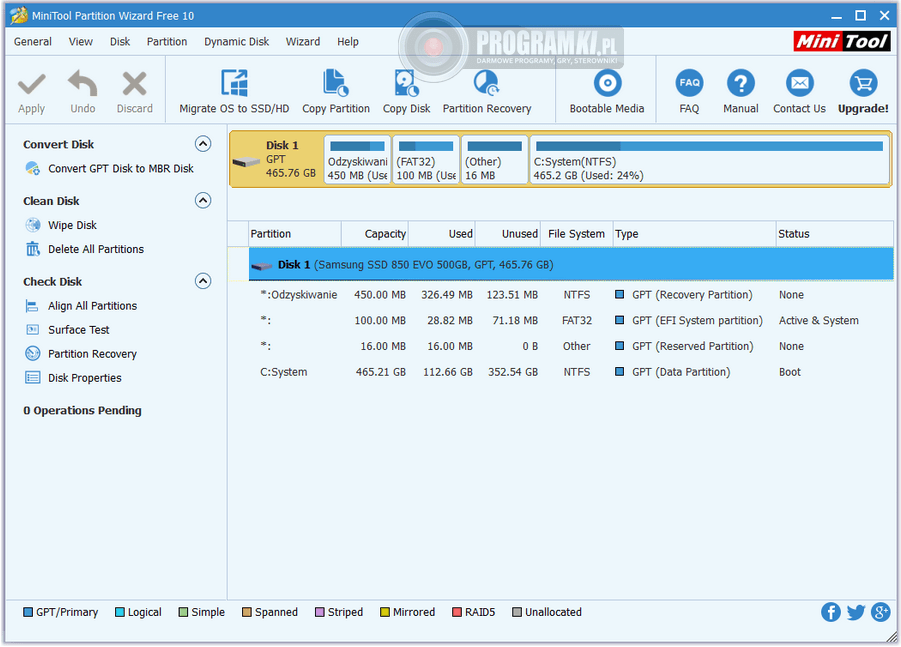Click the Undo arrow icon
This screenshot has width=901, height=647.
[x=82, y=84]
